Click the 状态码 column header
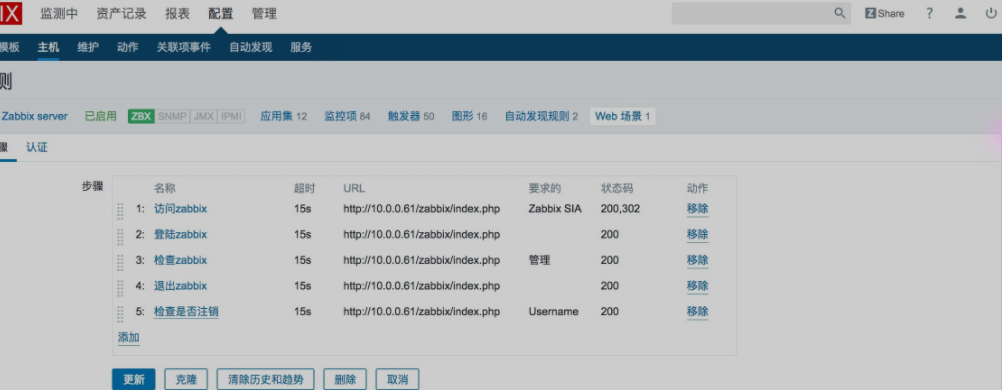Viewport: 1002px width, 390px height. point(617,189)
